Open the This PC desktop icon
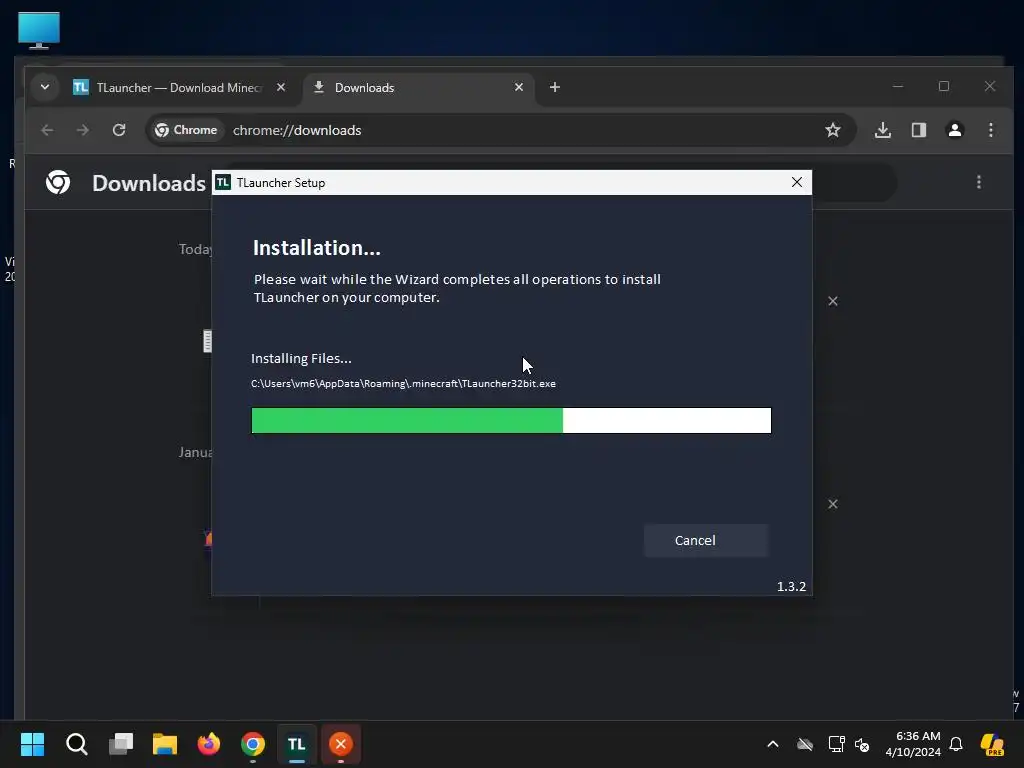 coord(39,30)
